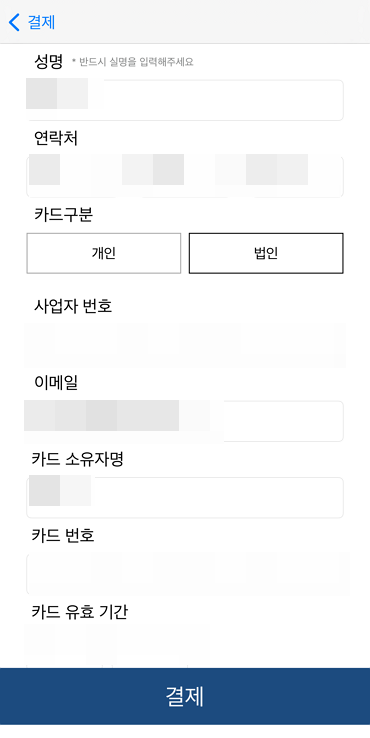Focus the 카드 번호 input field
370x738 pixels.
click(x=185, y=574)
